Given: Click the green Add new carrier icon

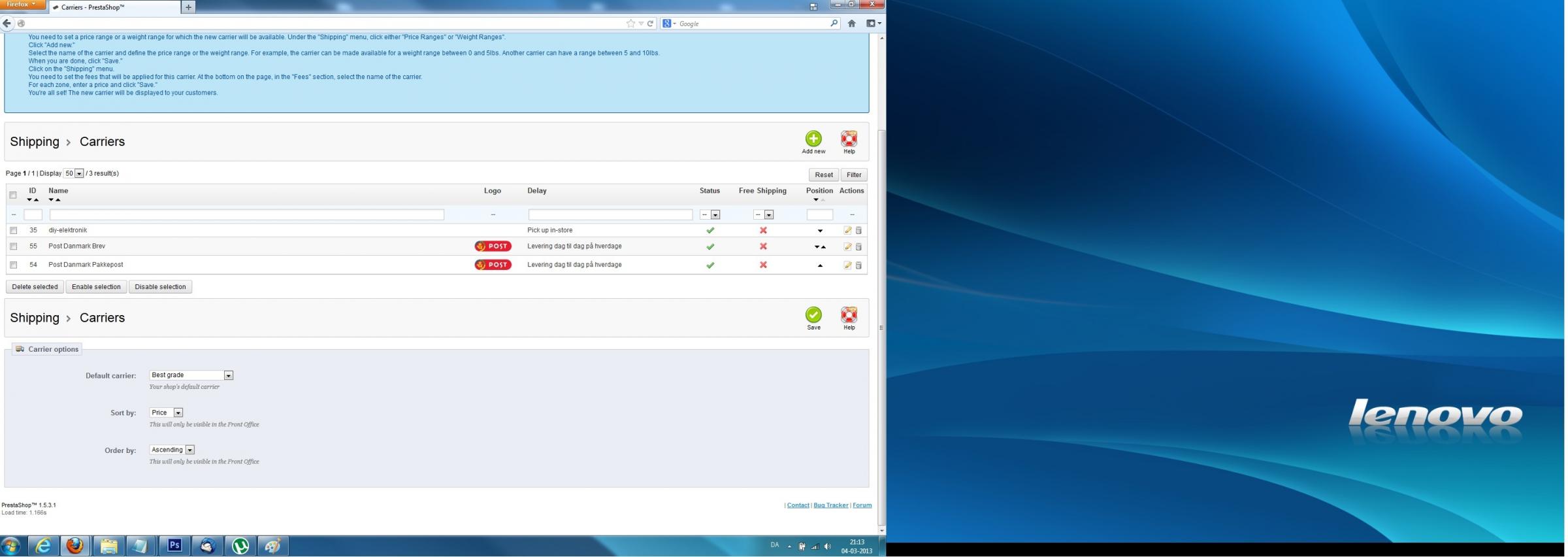Looking at the screenshot, I should point(813,139).
